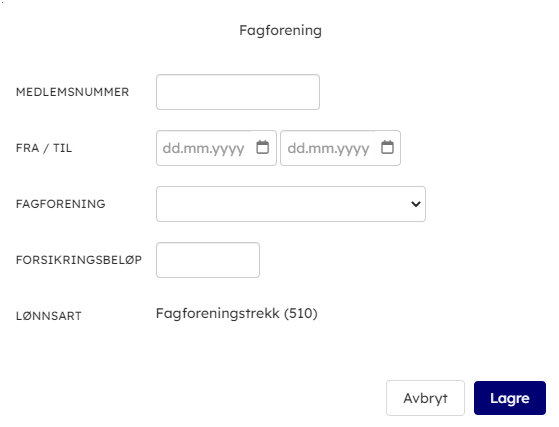Click the Avbryt button

click(425, 398)
